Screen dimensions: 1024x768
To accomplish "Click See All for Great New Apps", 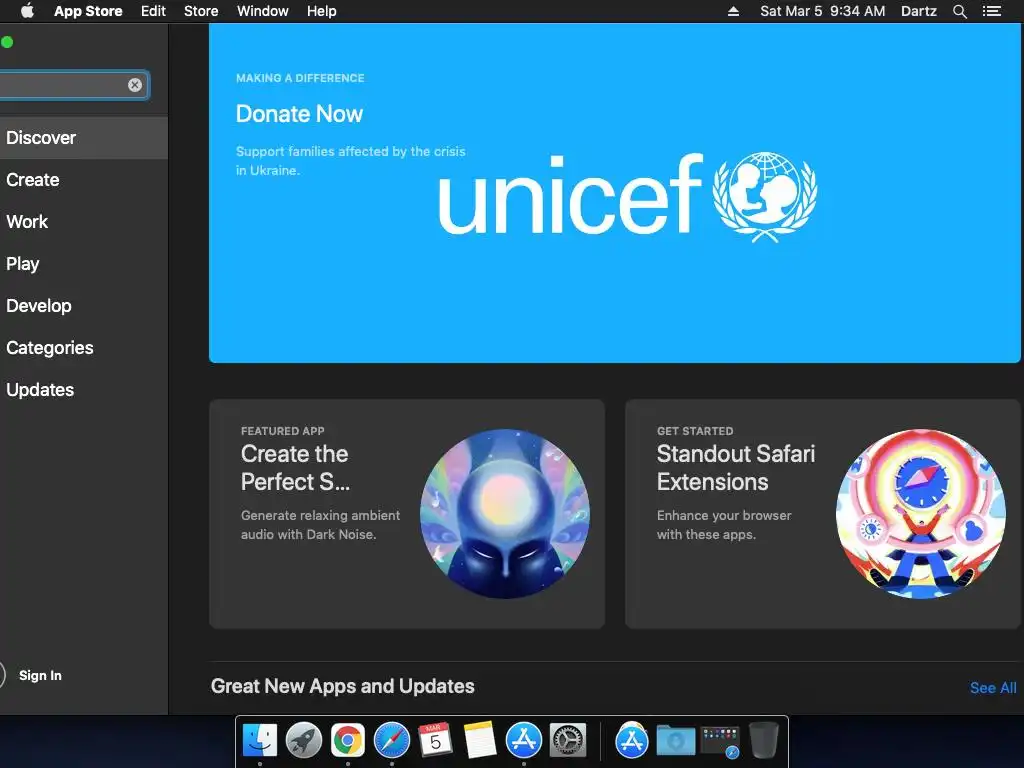I will (993, 688).
